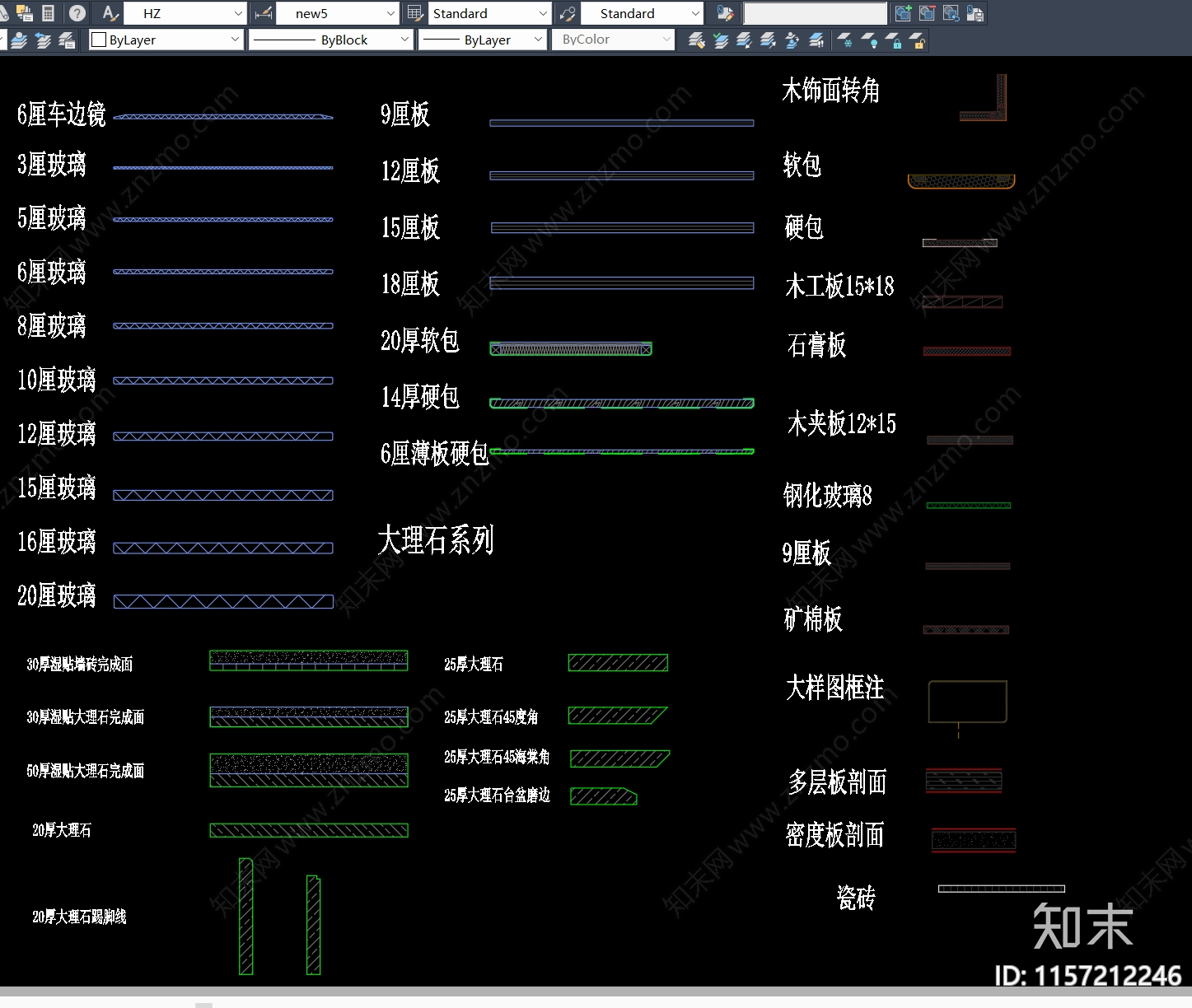Click the 20厘玻璃 glass section drawing
Screen dimensions: 1192x1008
(x=223, y=602)
